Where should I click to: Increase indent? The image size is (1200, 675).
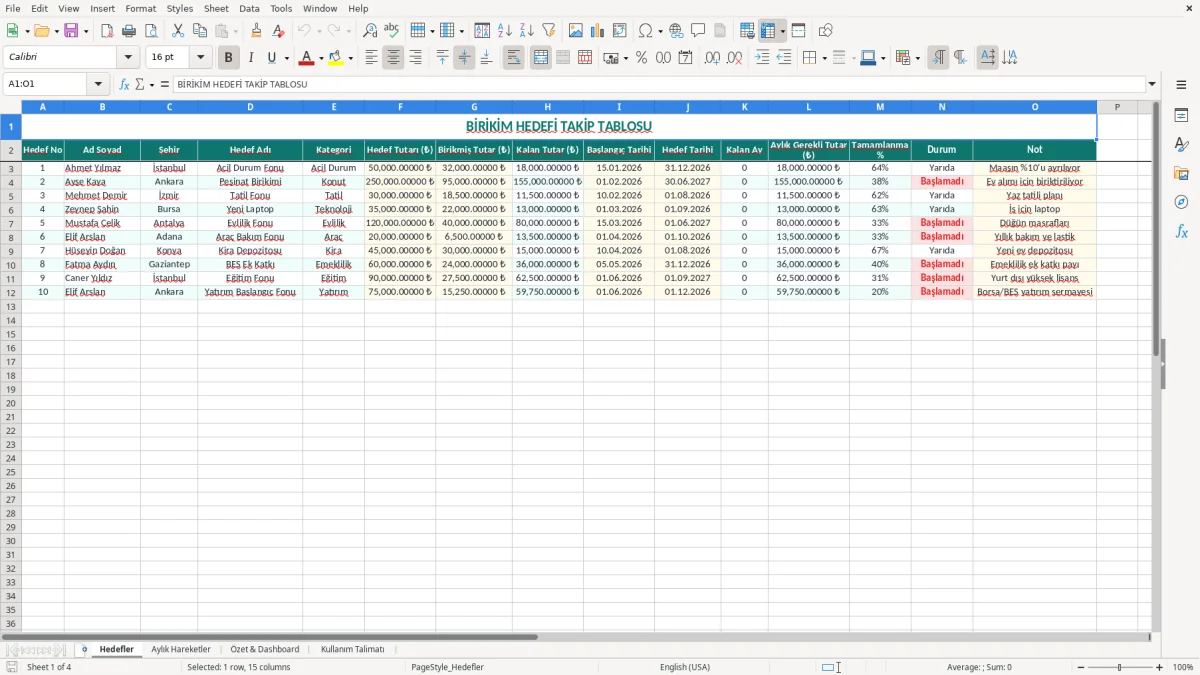(x=762, y=58)
